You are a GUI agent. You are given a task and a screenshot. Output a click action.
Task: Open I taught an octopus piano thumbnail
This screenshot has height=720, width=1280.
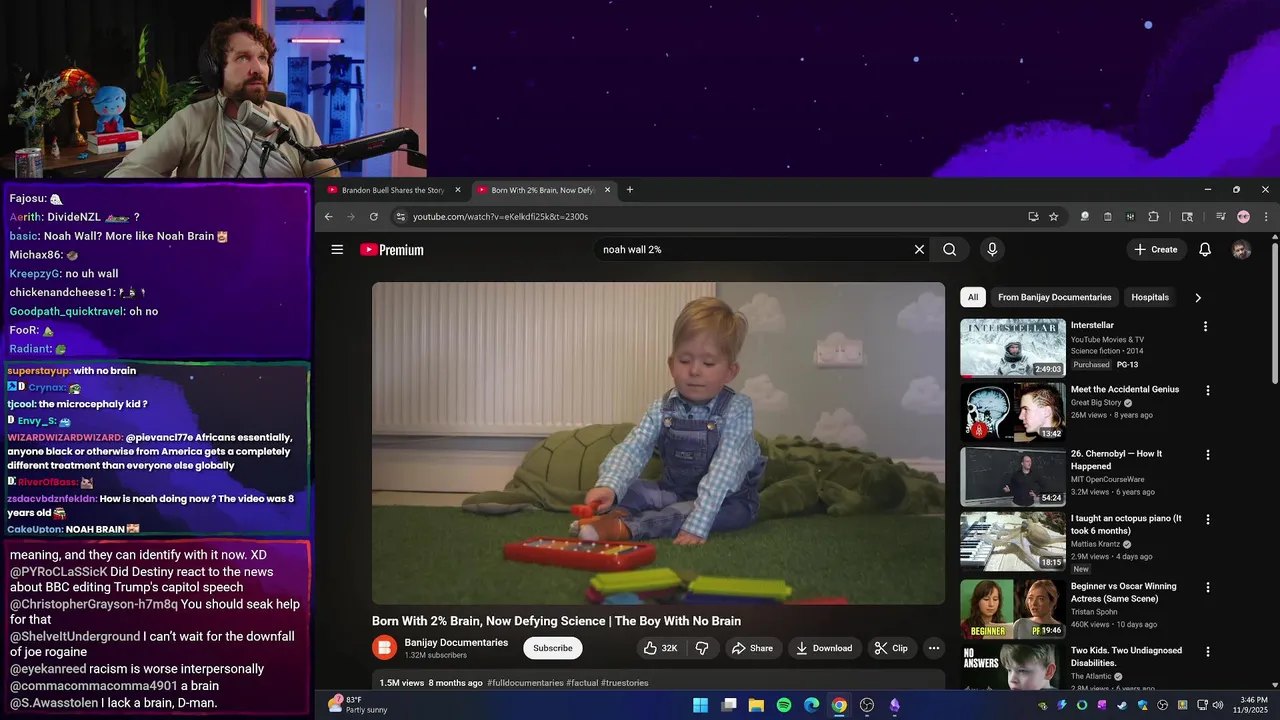[x=1013, y=541]
